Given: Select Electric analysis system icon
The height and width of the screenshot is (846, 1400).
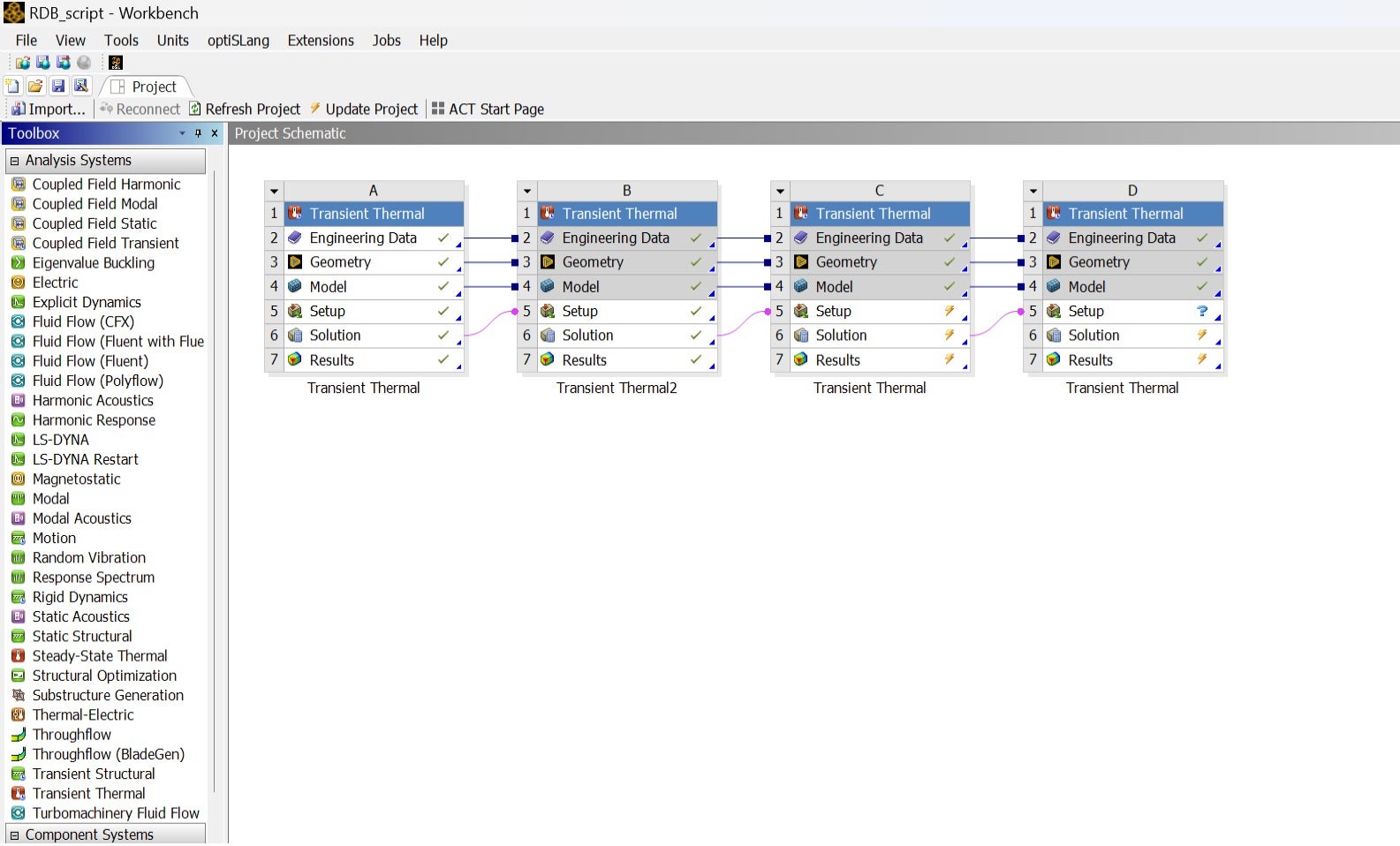Looking at the screenshot, I should point(18,283).
